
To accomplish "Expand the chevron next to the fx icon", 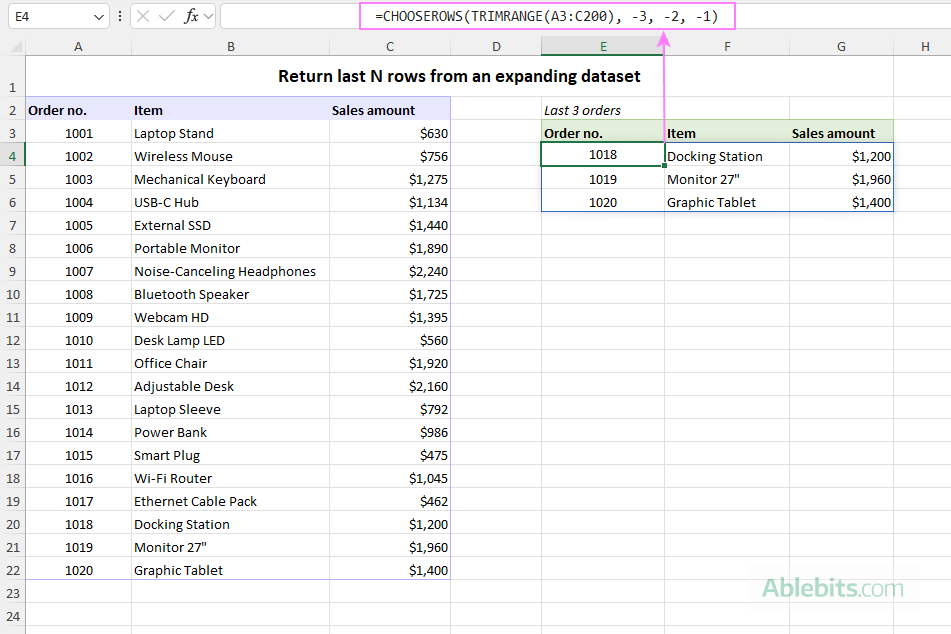I will click(208, 15).
